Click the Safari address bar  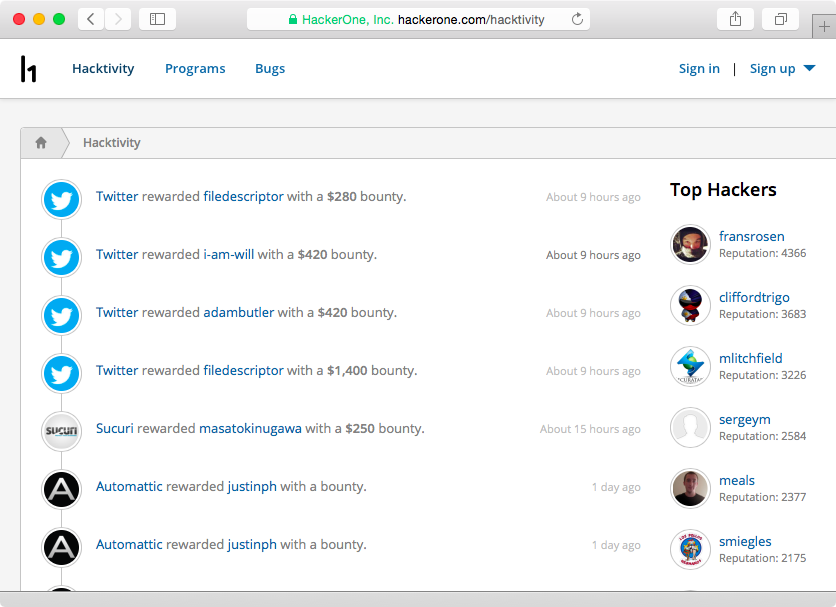click(x=418, y=19)
